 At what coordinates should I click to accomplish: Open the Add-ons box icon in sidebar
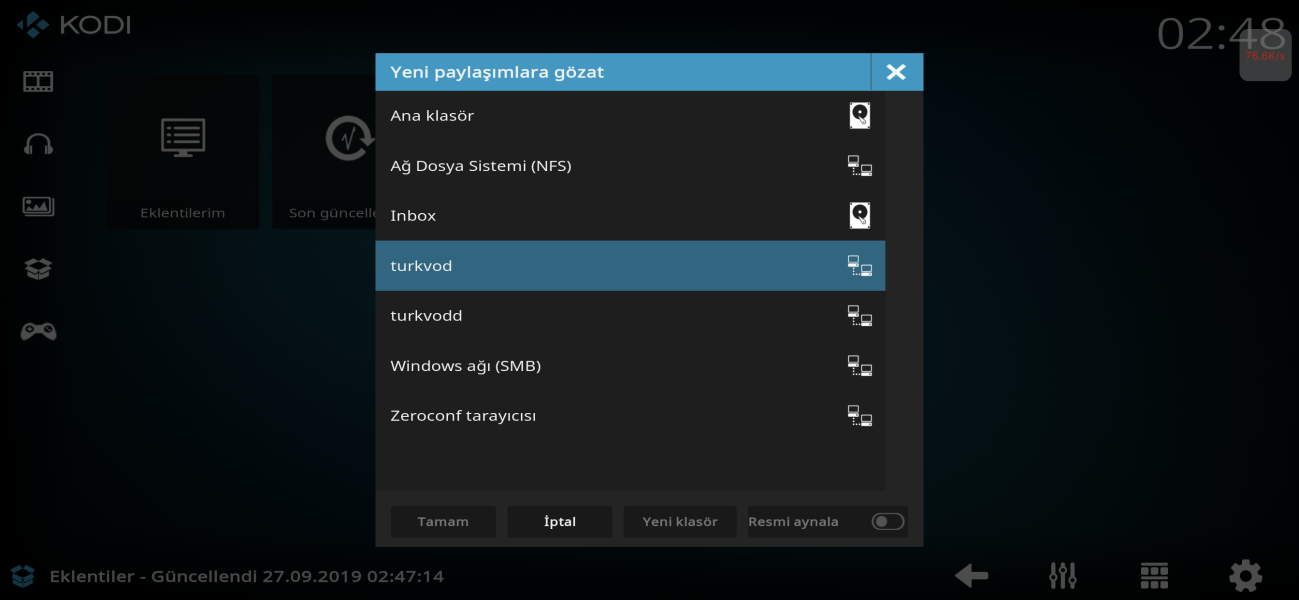(x=38, y=268)
